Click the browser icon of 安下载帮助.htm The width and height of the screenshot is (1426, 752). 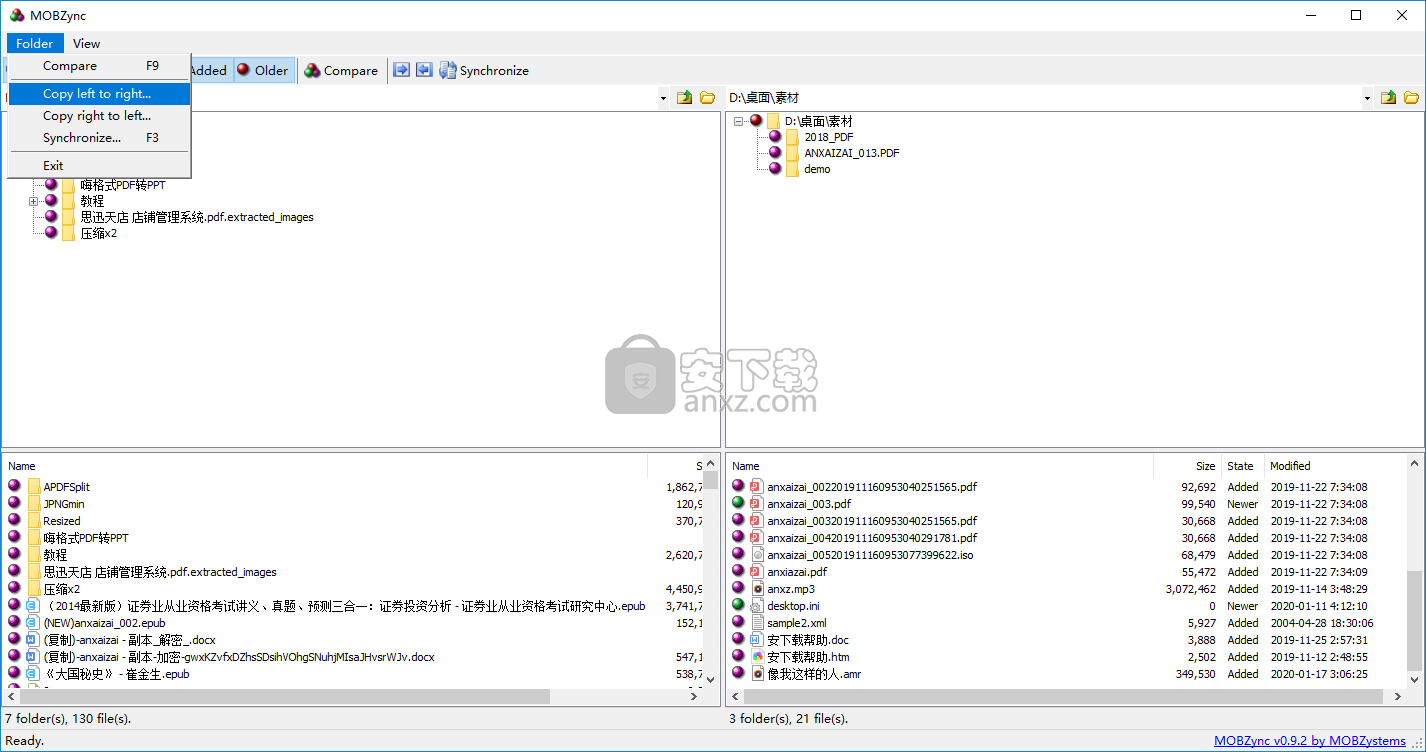pyautogui.click(x=756, y=657)
